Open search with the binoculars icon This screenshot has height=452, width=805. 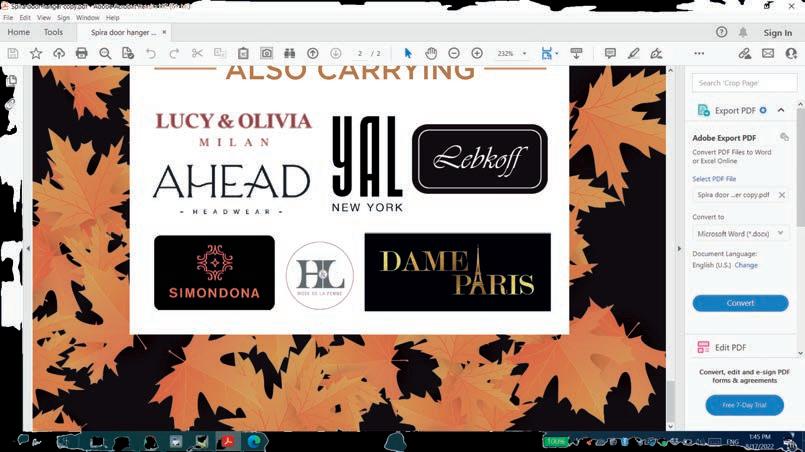pos(290,53)
